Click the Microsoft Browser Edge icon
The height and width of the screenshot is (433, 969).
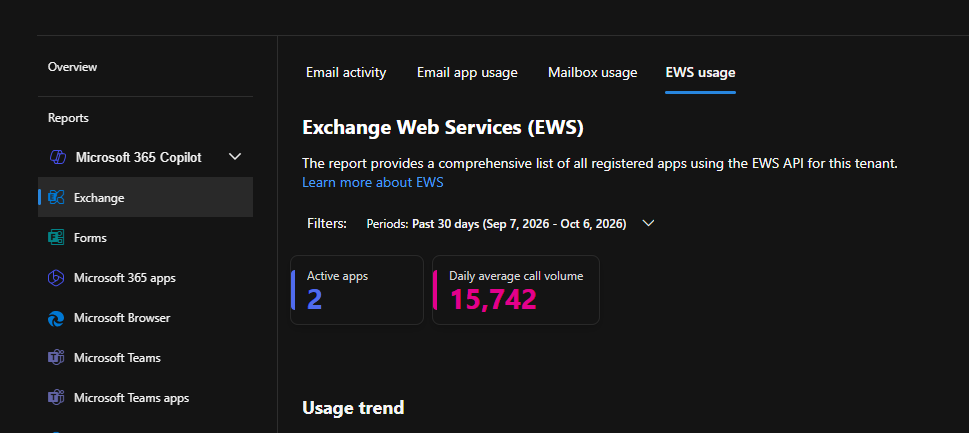coord(56,318)
